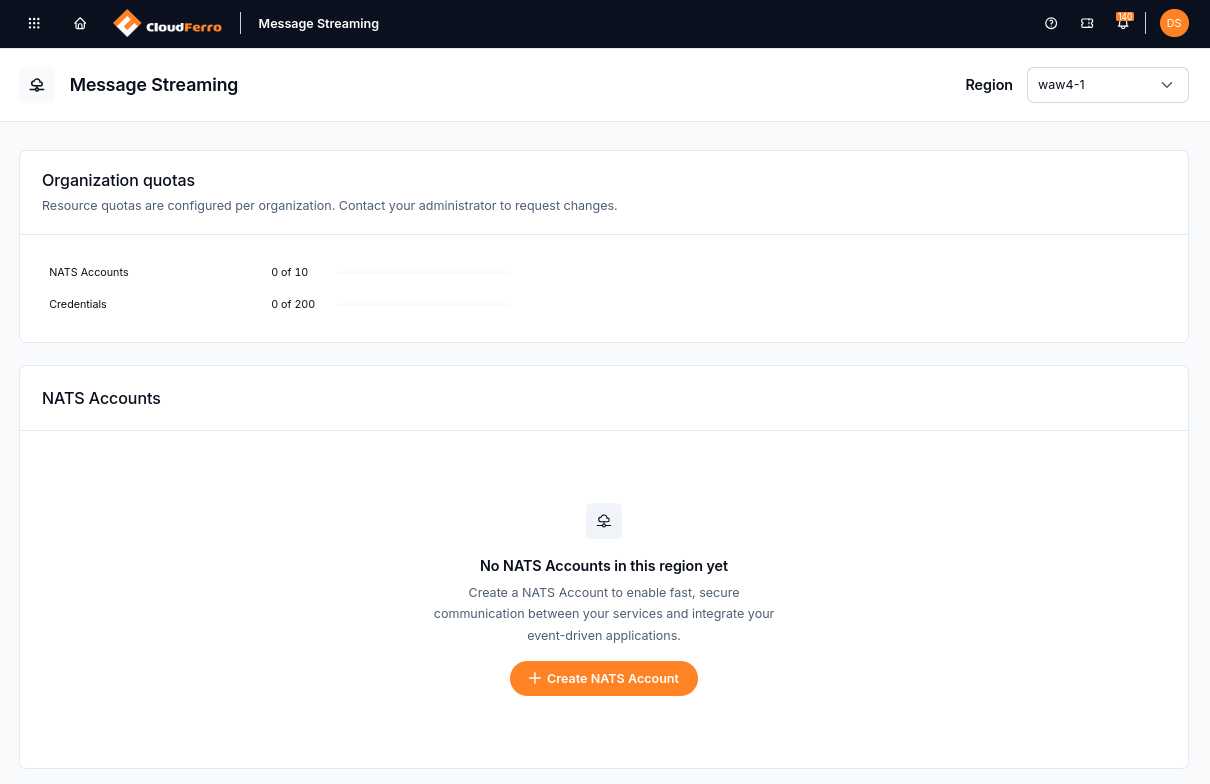This screenshot has width=1210, height=784.
Task: Open the Region waw4-1 dropdown
Action: (1108, 85)
